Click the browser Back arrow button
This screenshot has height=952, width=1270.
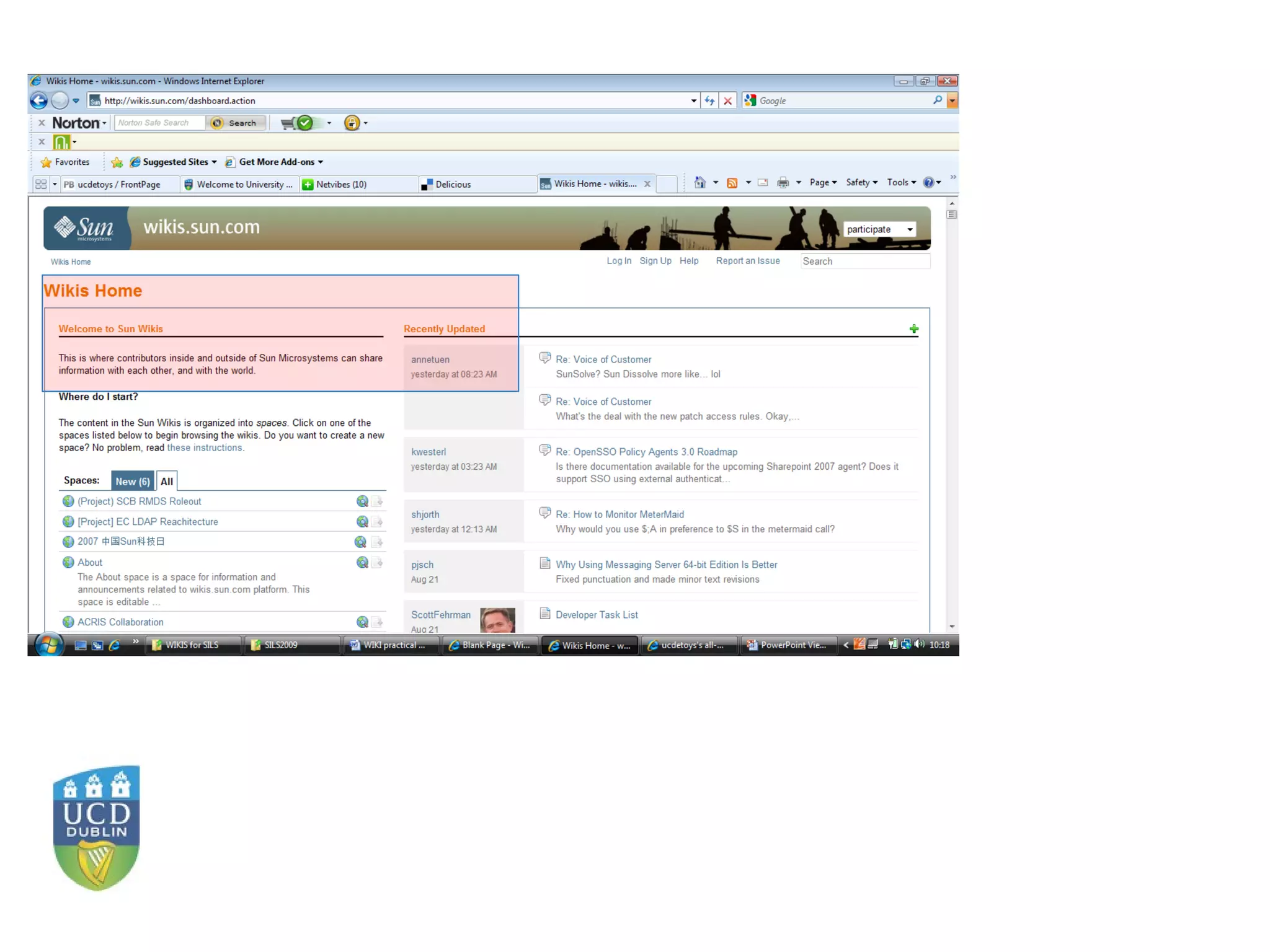point(39,100)
